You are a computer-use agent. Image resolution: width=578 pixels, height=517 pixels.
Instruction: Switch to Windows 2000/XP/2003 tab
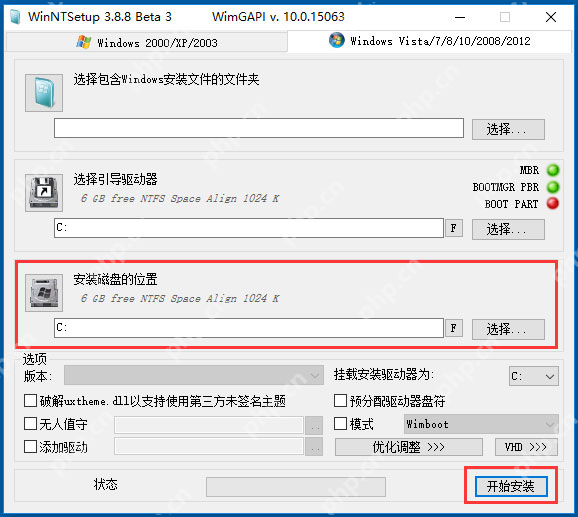click(147, 43)
